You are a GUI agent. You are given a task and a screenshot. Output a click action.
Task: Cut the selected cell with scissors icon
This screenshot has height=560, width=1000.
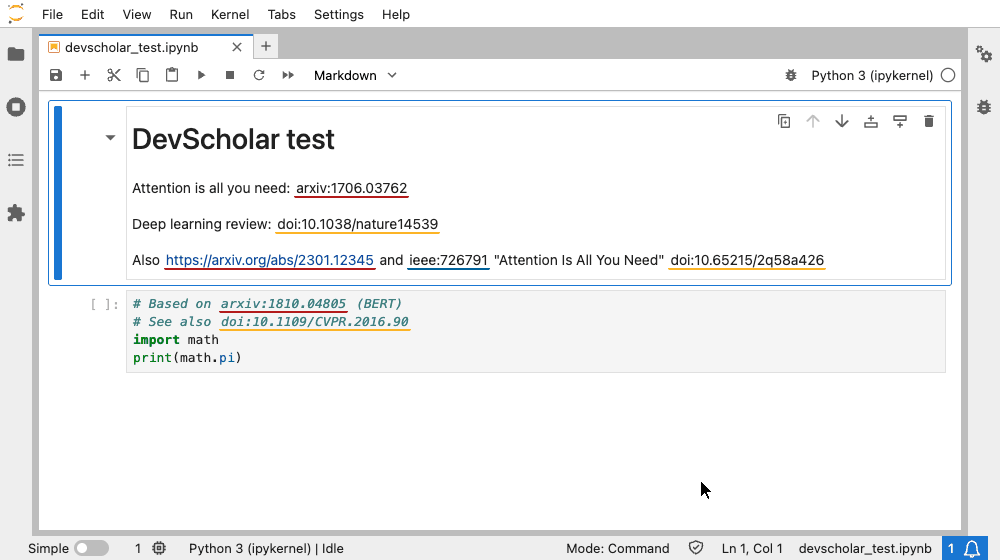pos(114,75)
